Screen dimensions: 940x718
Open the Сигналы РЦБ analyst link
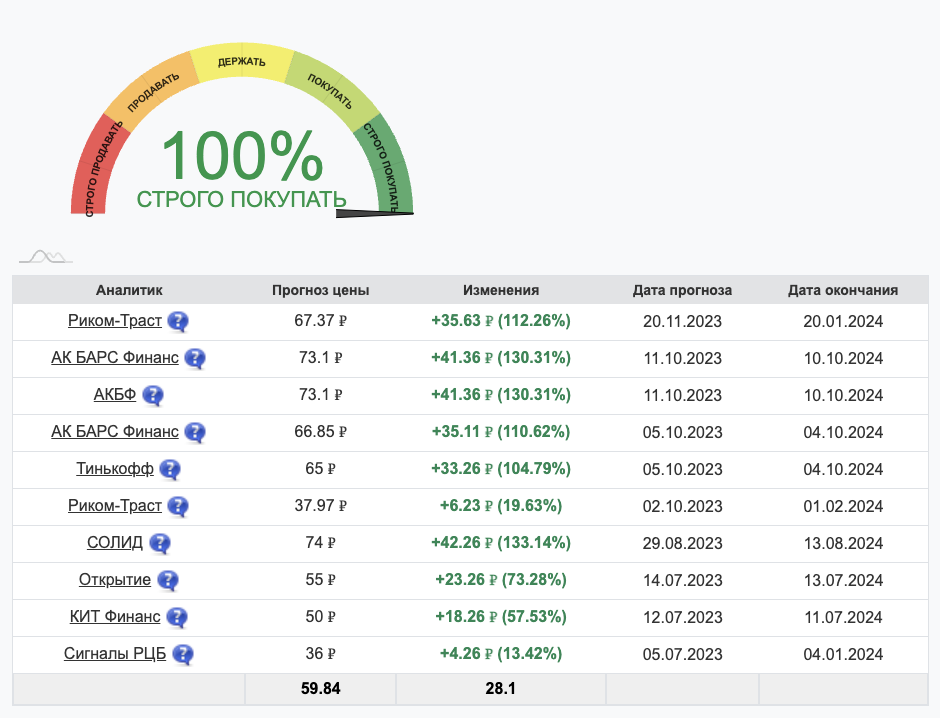(115, 653)
